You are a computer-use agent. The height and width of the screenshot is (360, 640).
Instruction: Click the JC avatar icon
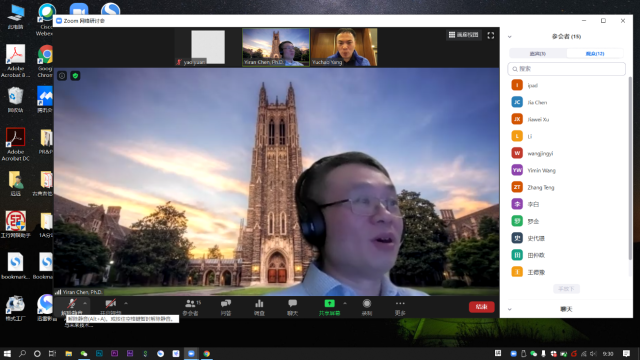(x=517, y=102)
